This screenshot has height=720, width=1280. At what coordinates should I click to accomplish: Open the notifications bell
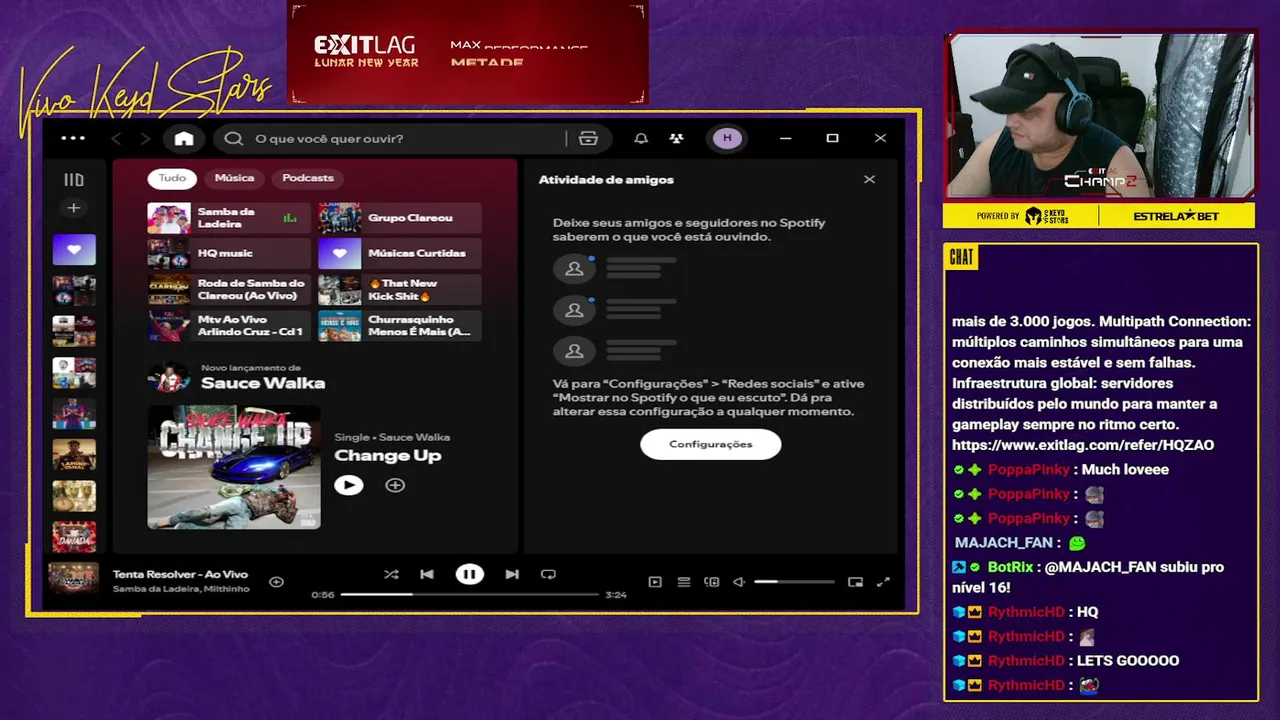641,138
